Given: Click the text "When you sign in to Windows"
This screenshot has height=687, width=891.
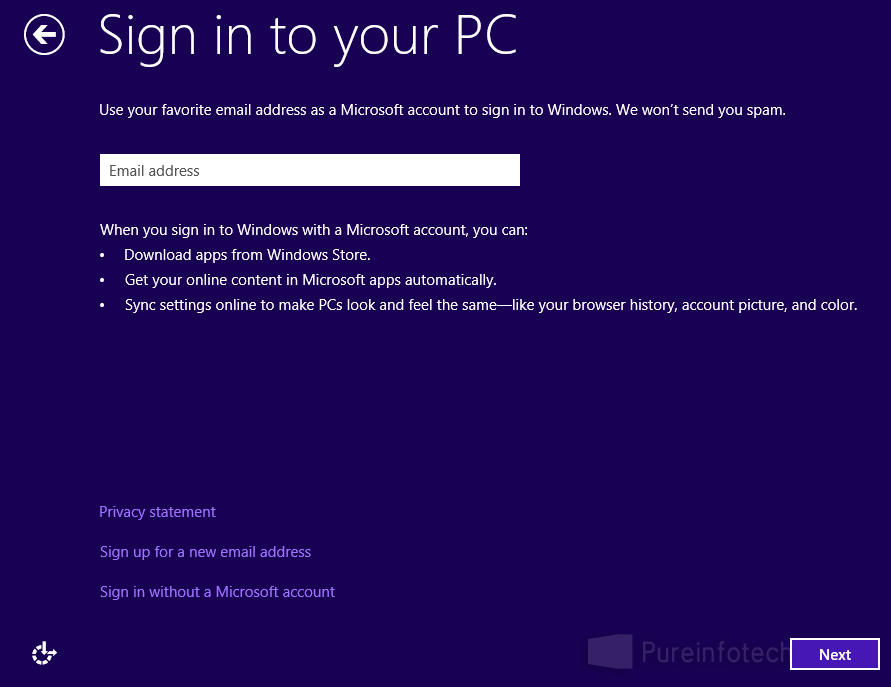Looking at the screenshot, I should tap(313, 229).
